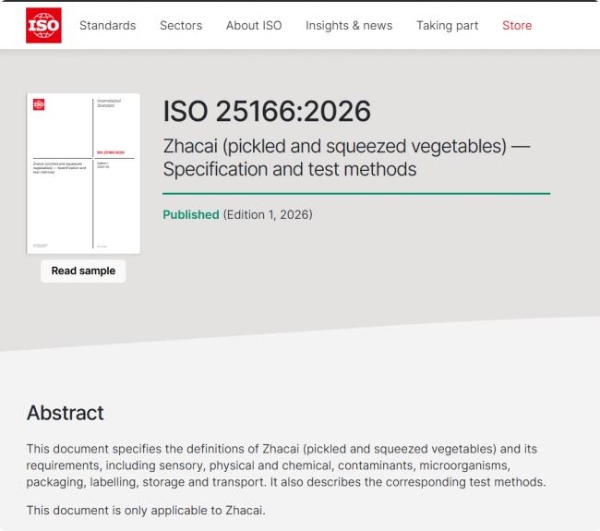Click the Published status label
This screenshot has width=600, height=531.
pyautogui.click(x=191, y=215)
